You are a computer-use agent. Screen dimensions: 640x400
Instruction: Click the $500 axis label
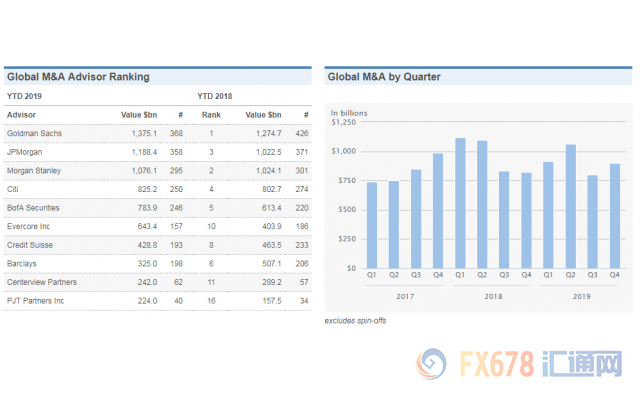347,210
